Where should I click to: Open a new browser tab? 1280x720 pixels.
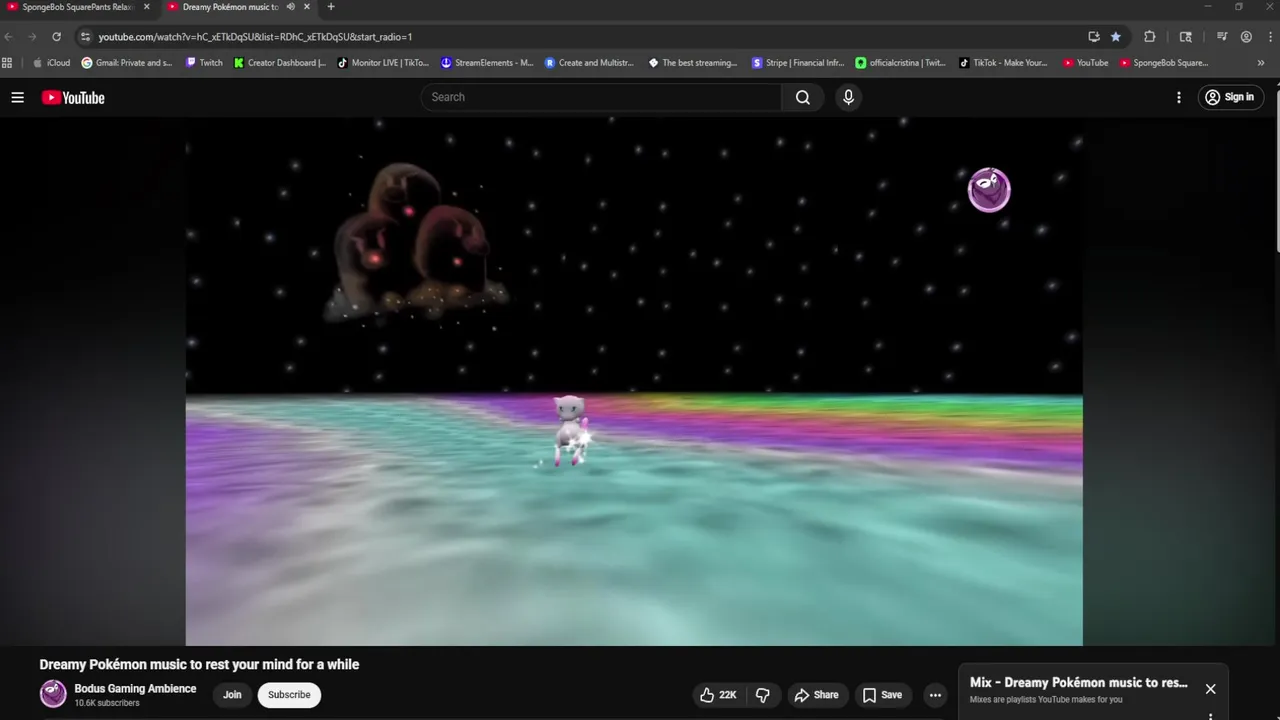point(331,7)
